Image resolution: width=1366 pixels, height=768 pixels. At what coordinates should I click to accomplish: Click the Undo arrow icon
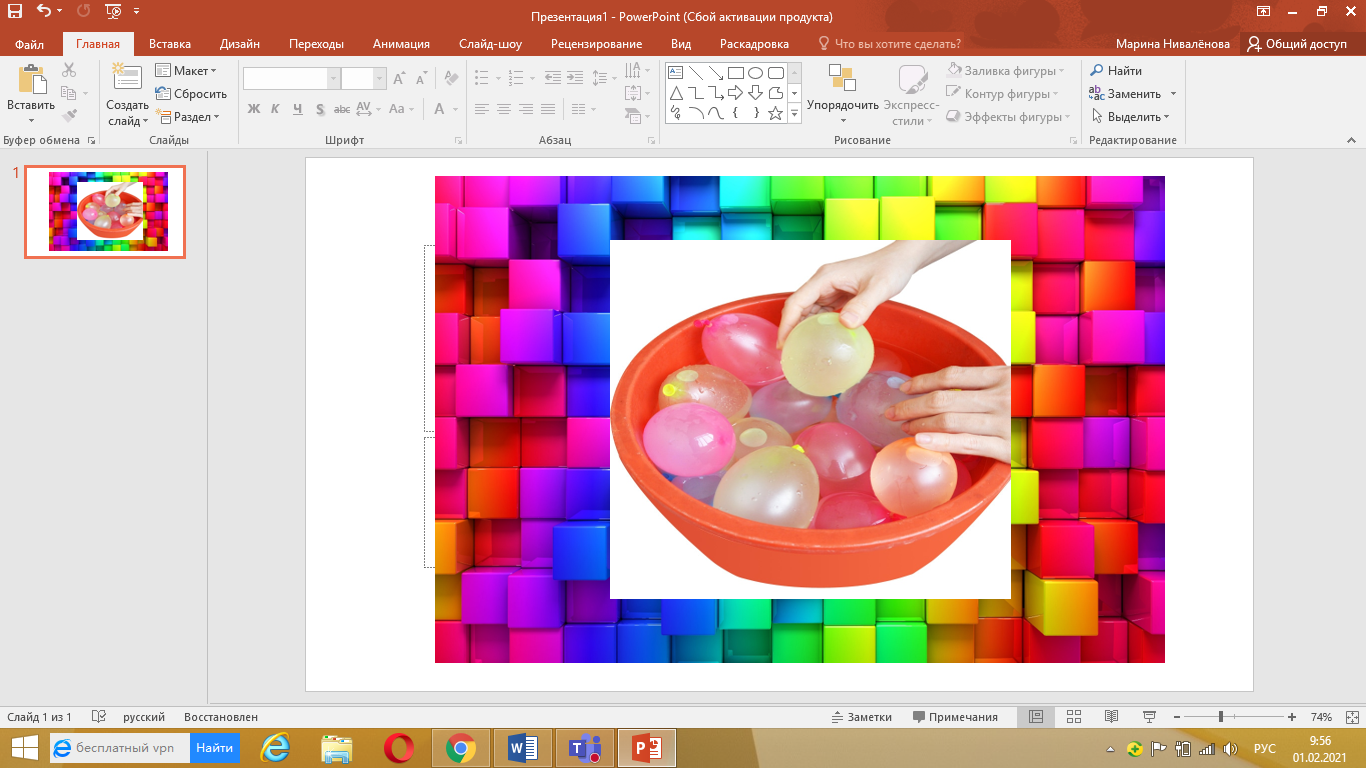click(43, 13)
